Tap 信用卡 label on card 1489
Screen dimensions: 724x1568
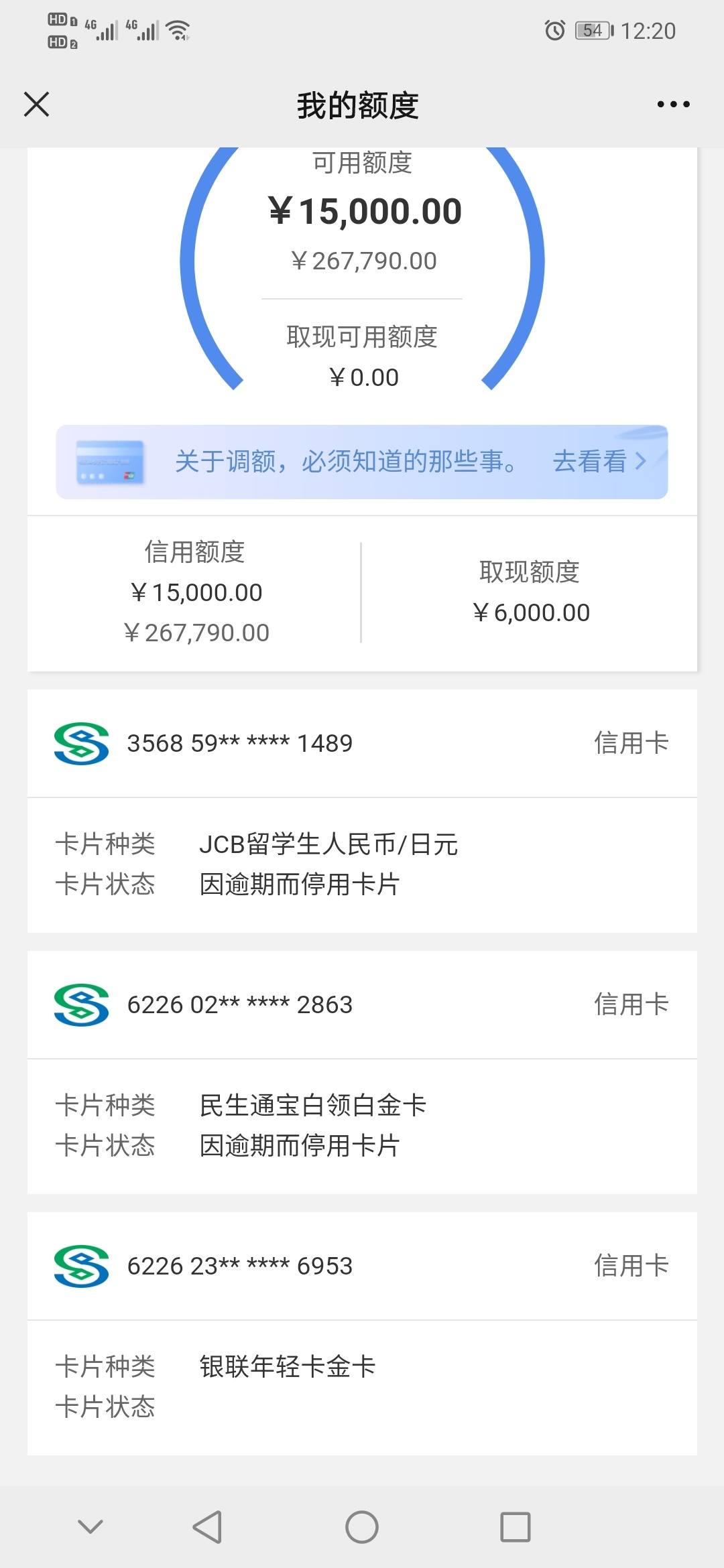[x=631, y=743]
